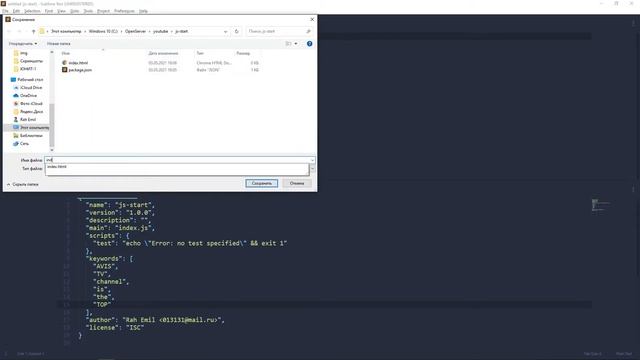Select Этот компьютер in the sidebar tree

[34, 128]
